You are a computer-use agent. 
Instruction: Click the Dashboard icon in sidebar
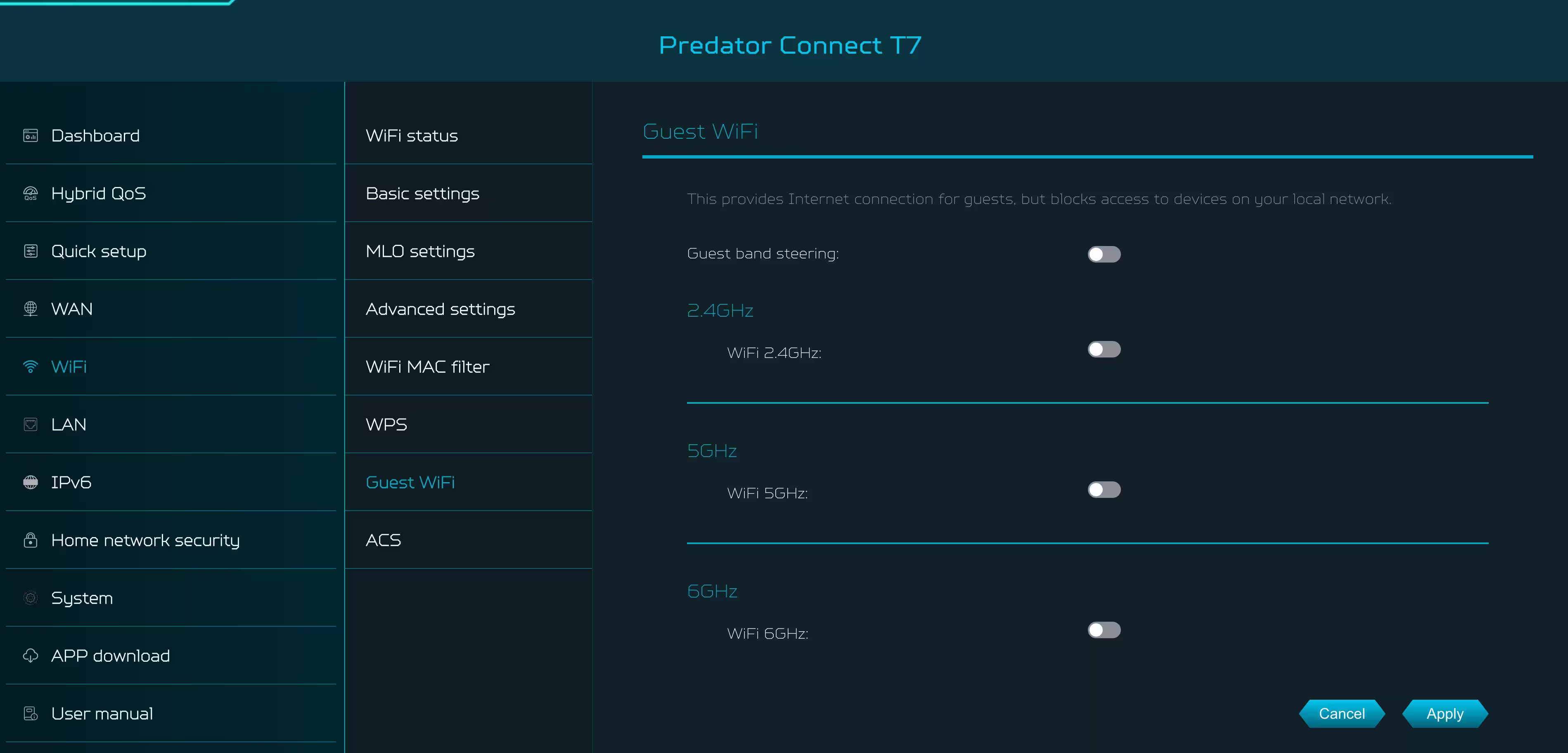pos(31,135)
